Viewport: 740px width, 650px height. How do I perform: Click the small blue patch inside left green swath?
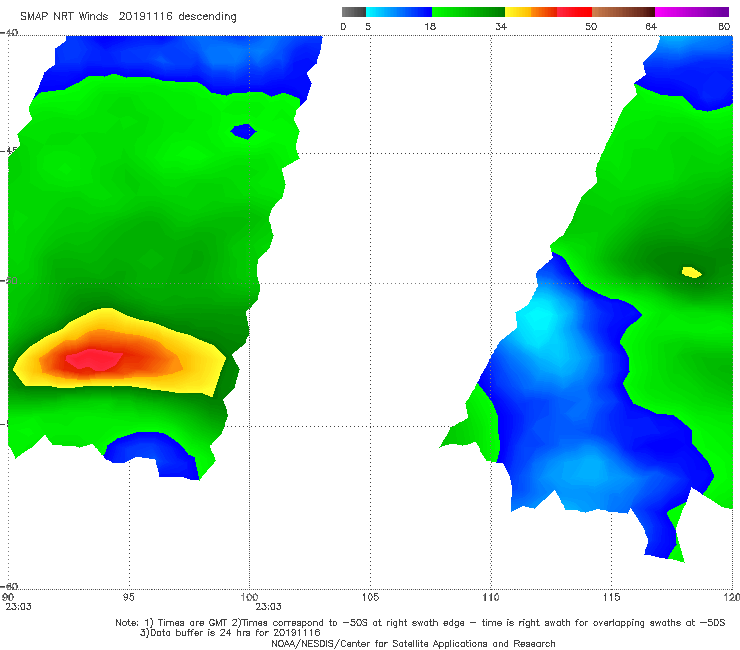click(x=244, y=131)
